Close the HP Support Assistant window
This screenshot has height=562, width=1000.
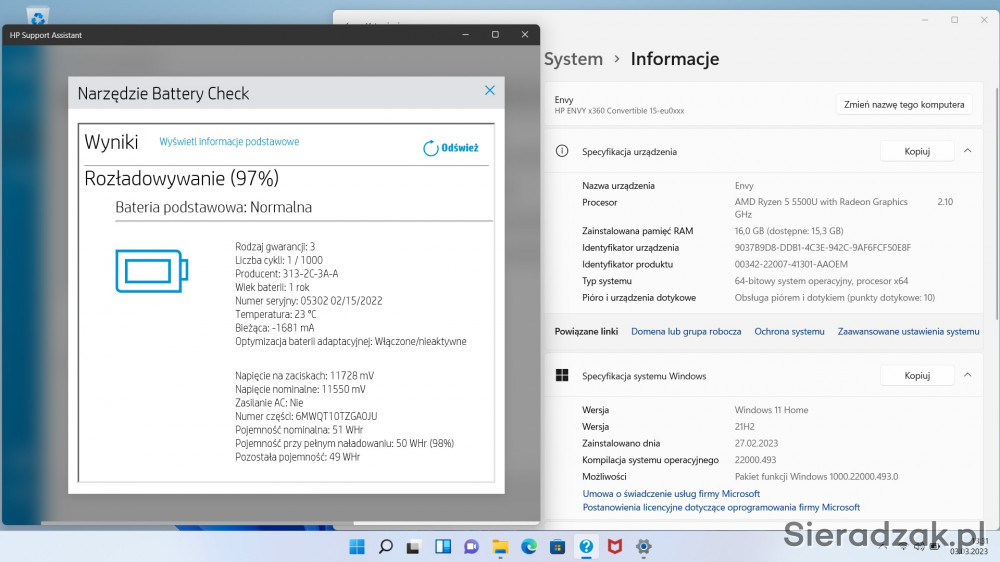point(525,34)
